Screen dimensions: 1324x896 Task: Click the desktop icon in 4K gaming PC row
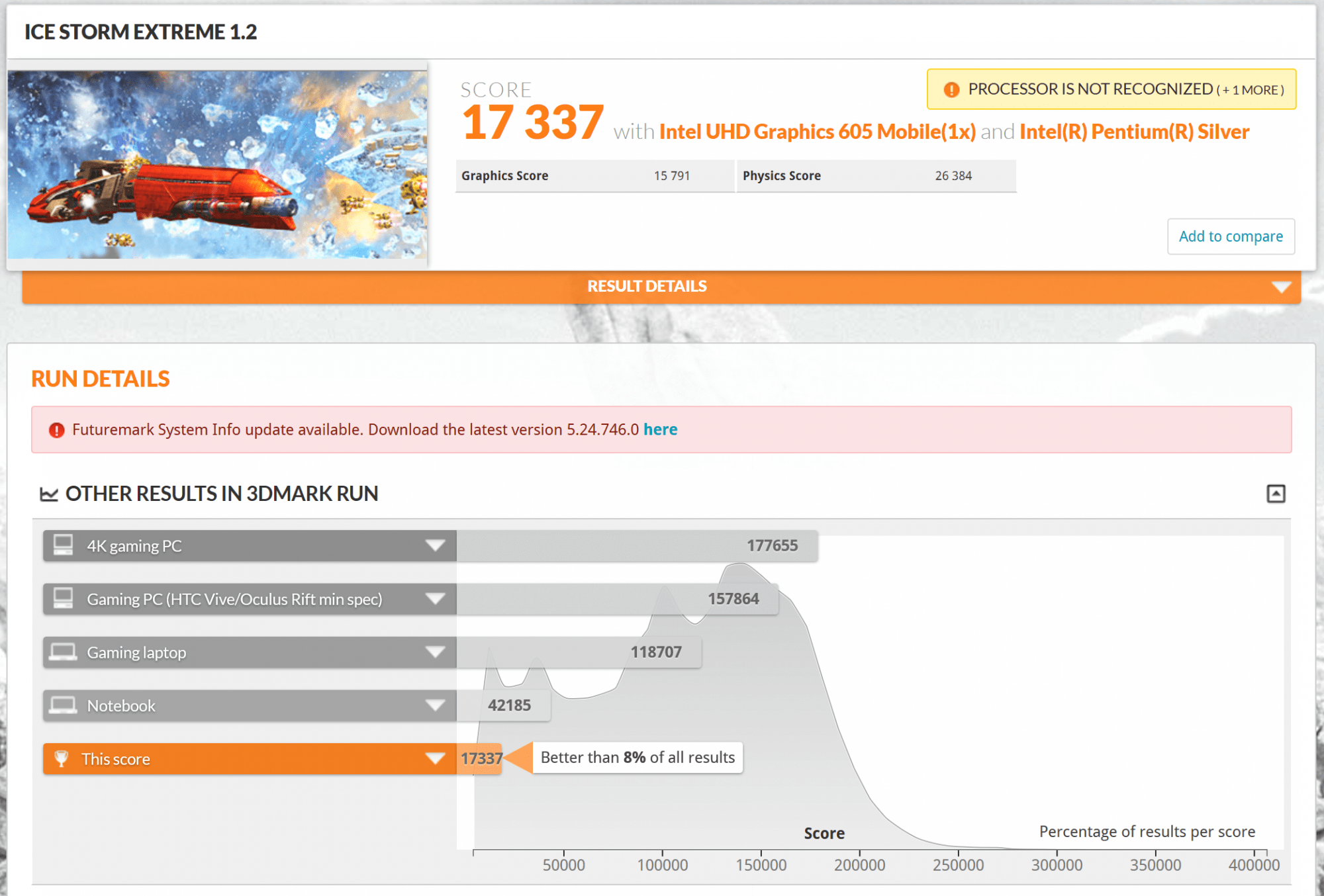63,545
